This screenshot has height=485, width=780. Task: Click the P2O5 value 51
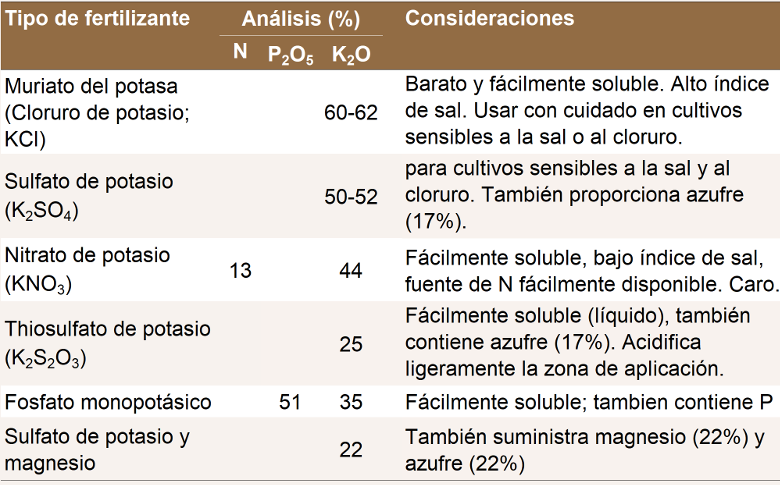point(290,403)
